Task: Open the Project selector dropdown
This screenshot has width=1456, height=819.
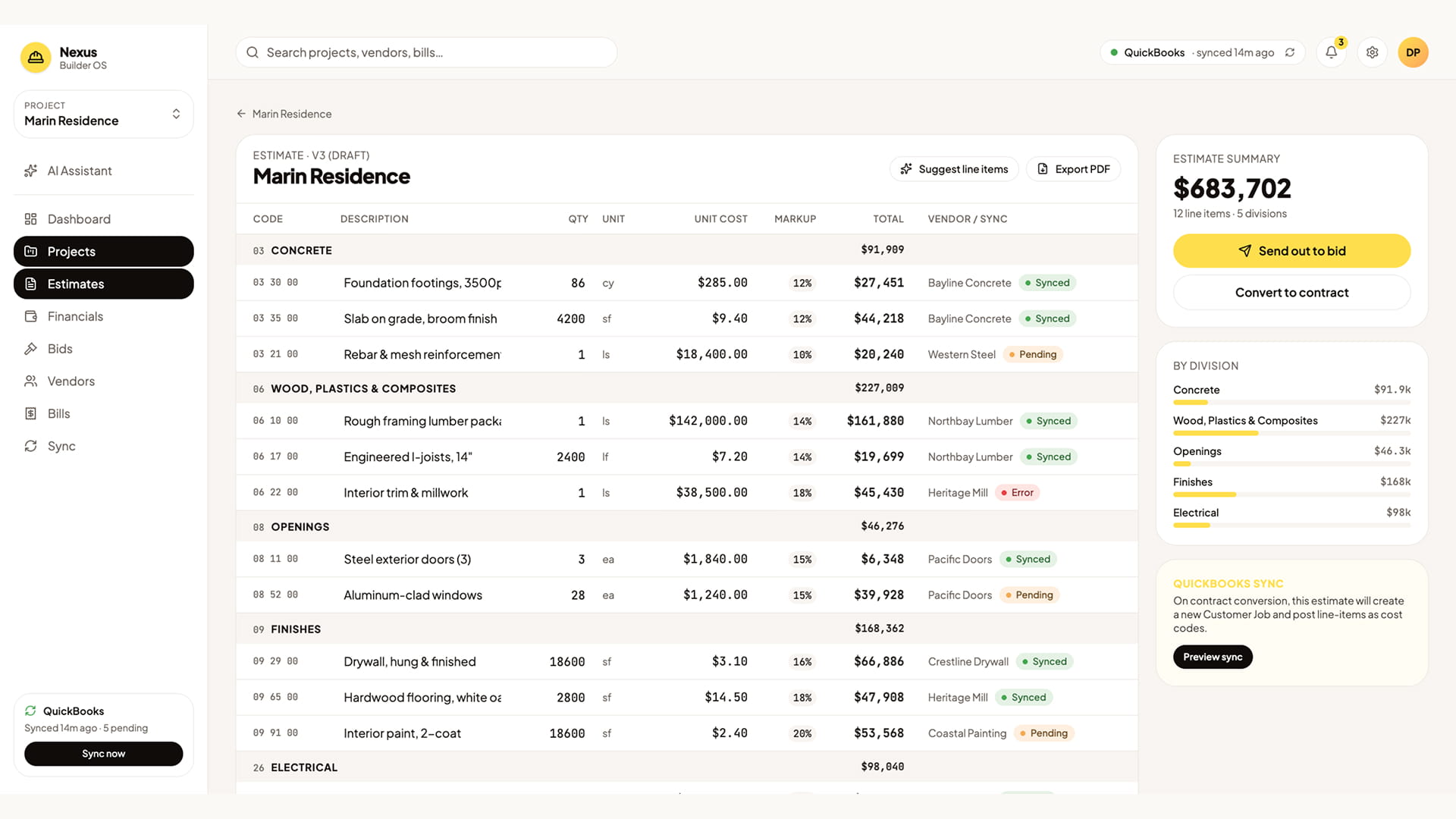Action: pyautogui.click(x=104, y=114)
